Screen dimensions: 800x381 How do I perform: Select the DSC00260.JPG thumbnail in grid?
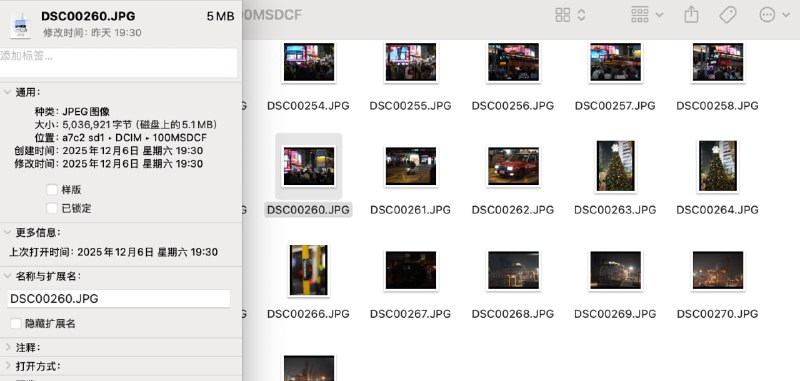309,166
